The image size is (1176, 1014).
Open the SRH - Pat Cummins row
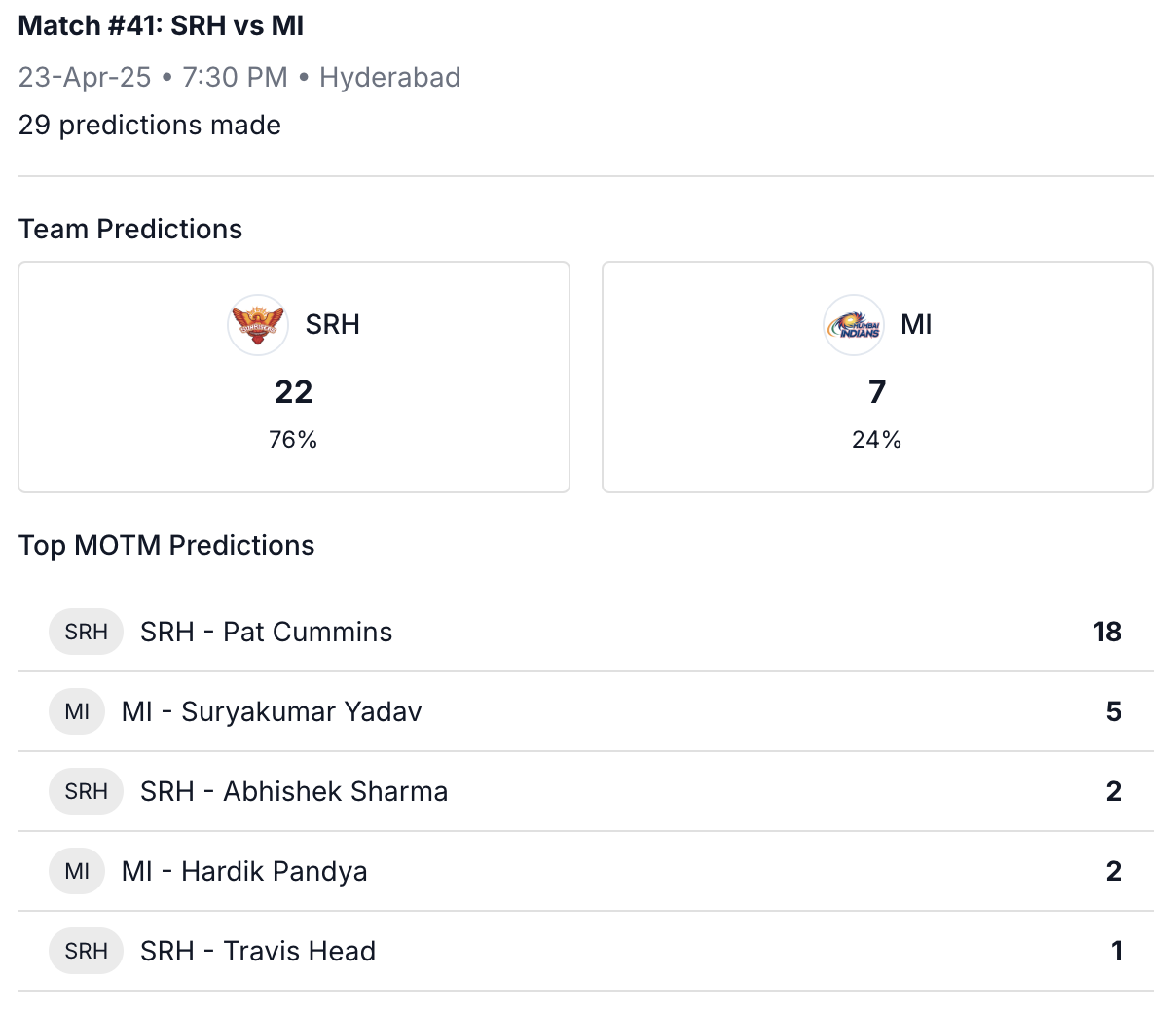click(x=585, y=632)
